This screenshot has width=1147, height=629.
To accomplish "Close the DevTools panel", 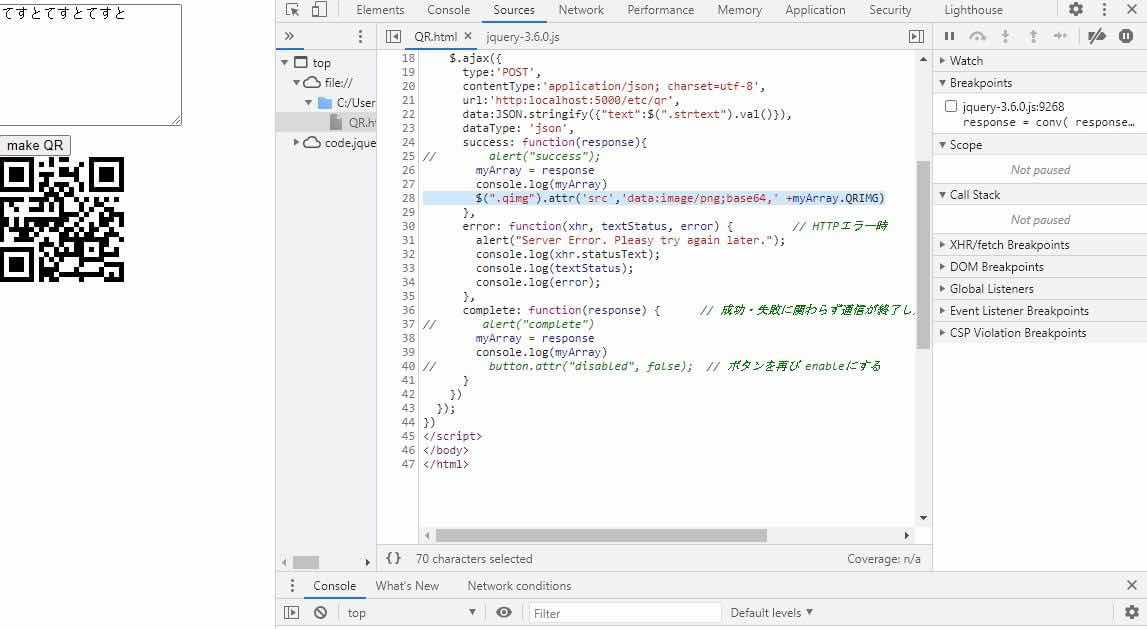I will 1131,10.
